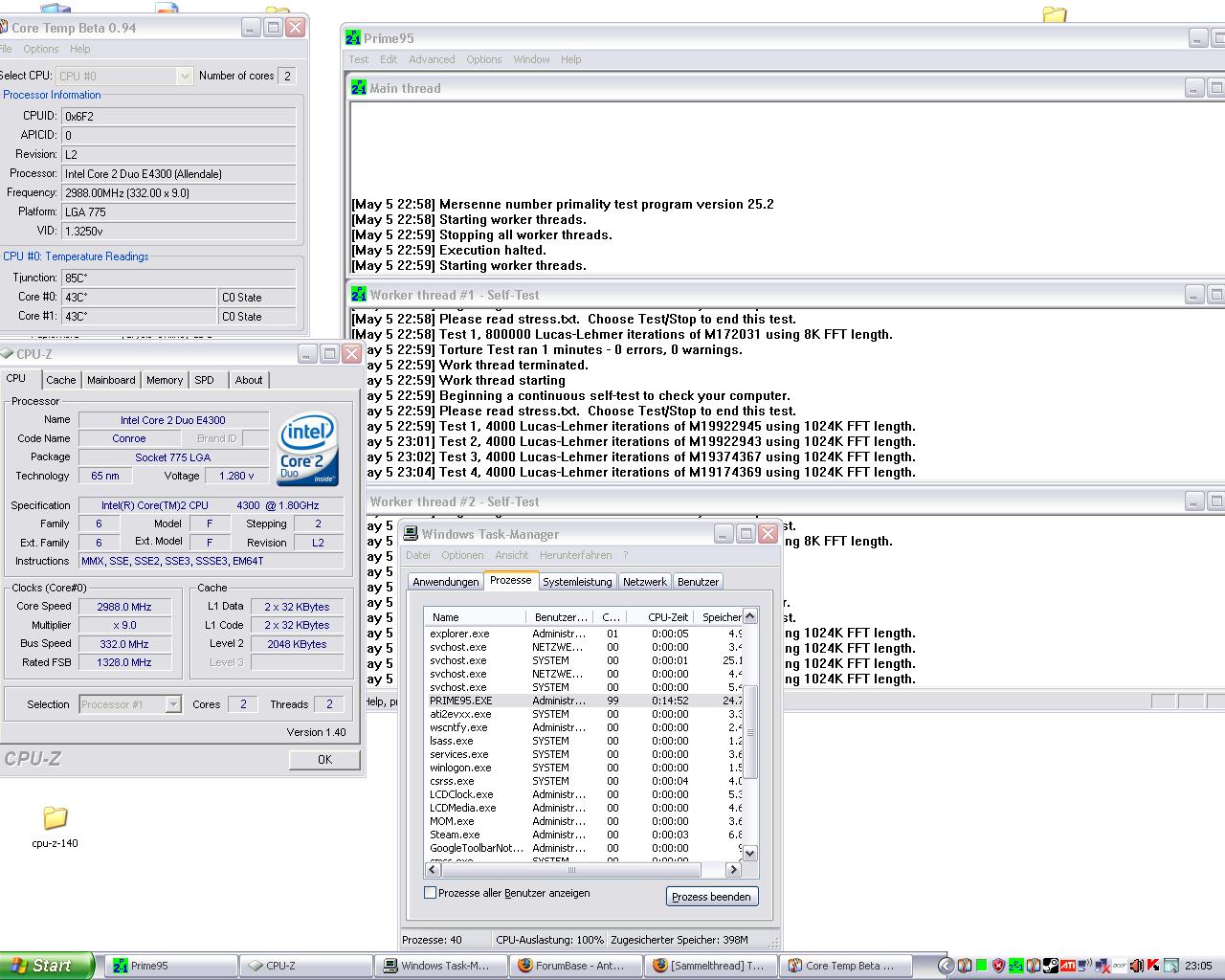
Task: Switch to the Cache tab in CPU-Z
Action: pyautogui.click(x=60, y=380)
